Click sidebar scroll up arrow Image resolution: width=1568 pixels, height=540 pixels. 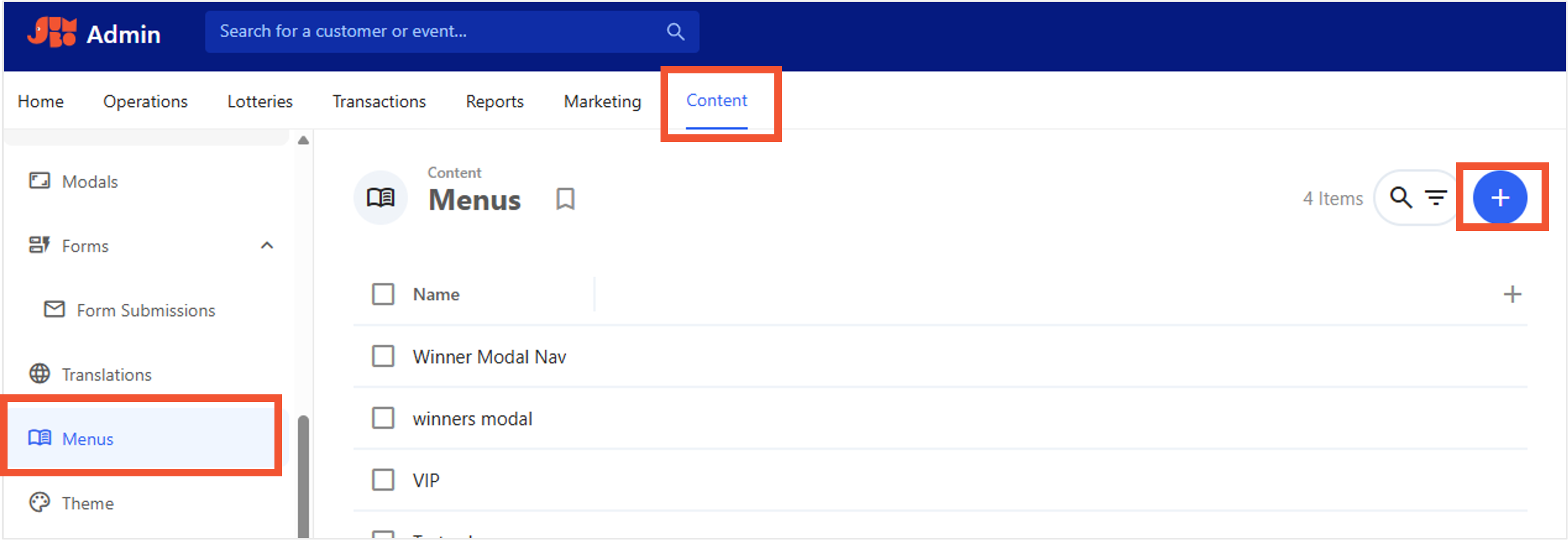(x=303, y=141)
